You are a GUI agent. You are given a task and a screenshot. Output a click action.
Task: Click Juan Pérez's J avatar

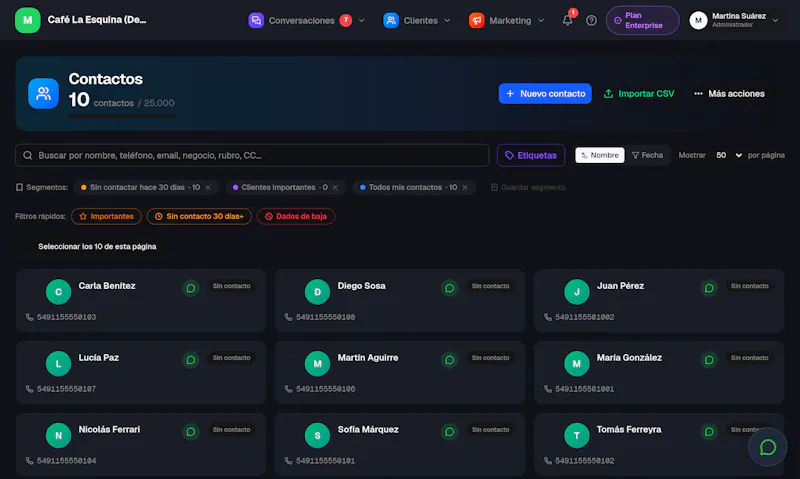click(577, 292)
